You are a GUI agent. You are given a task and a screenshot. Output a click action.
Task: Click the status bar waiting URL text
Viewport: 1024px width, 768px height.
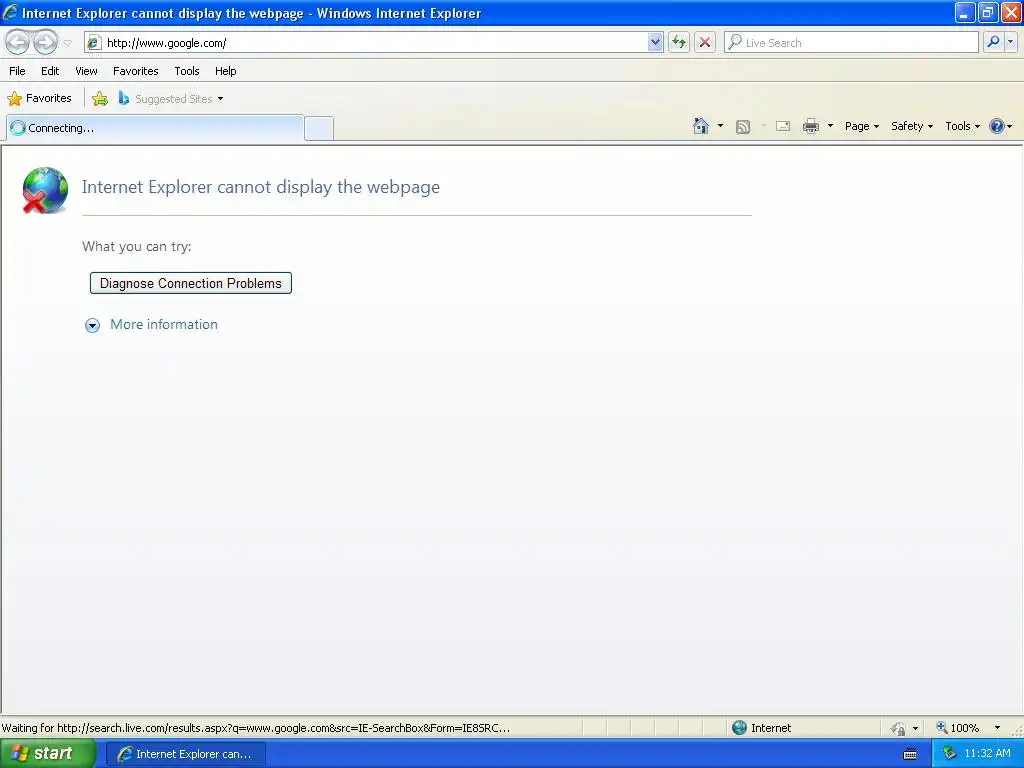point(256,728)
